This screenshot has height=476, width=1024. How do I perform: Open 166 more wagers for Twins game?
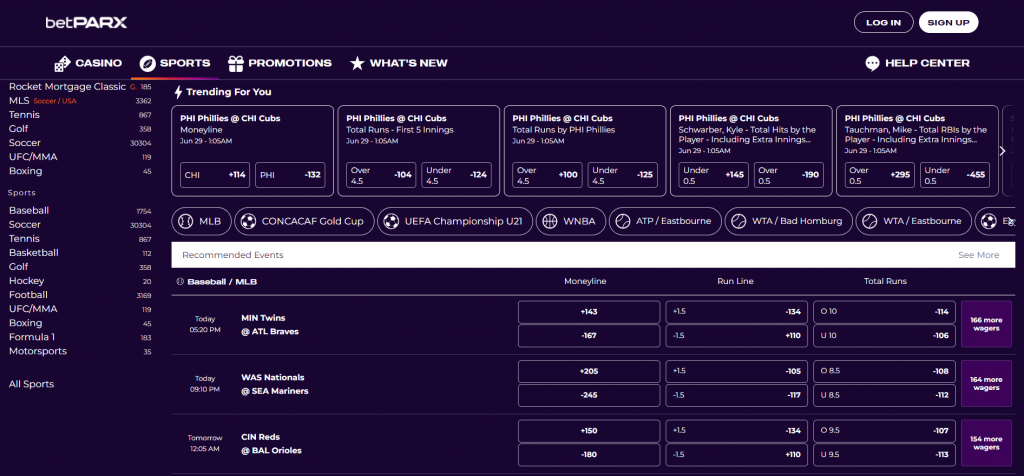986,325
